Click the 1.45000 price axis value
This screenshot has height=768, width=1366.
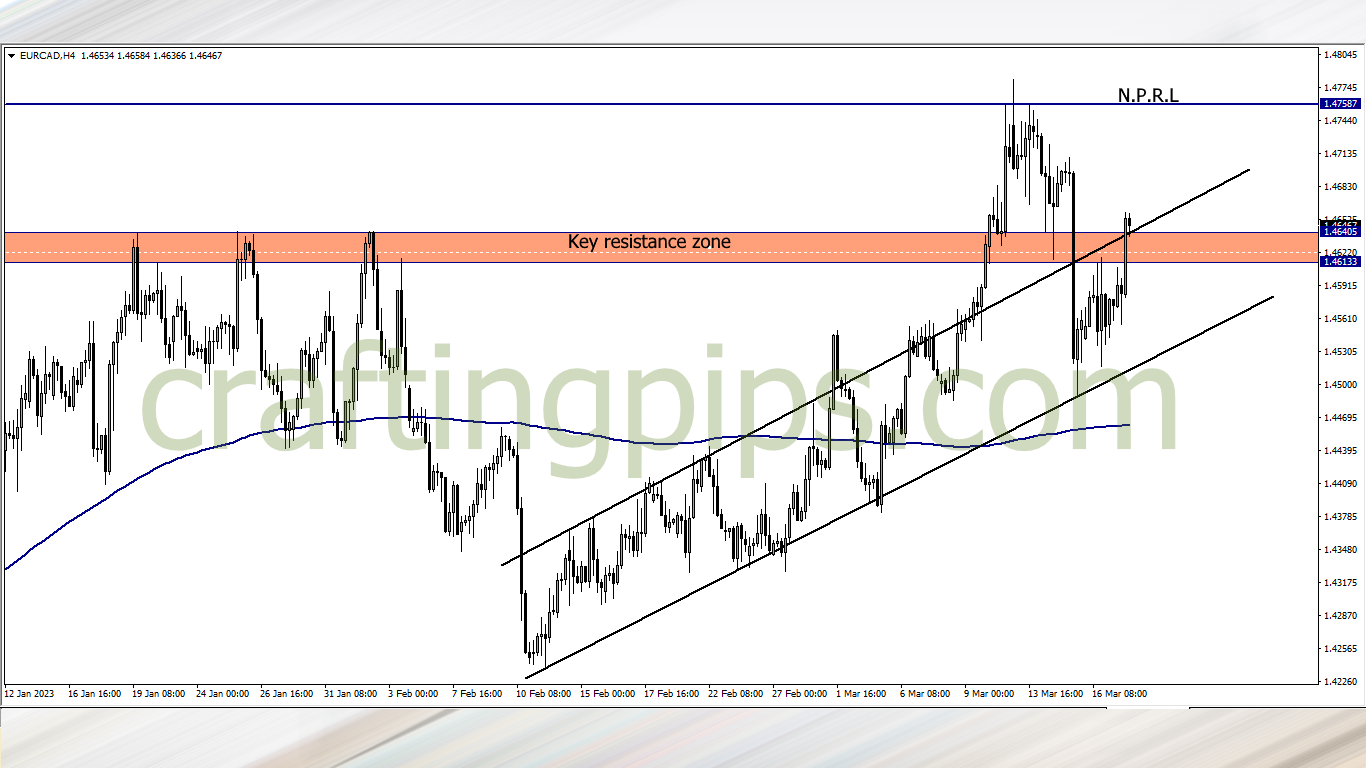(1340, 385)
